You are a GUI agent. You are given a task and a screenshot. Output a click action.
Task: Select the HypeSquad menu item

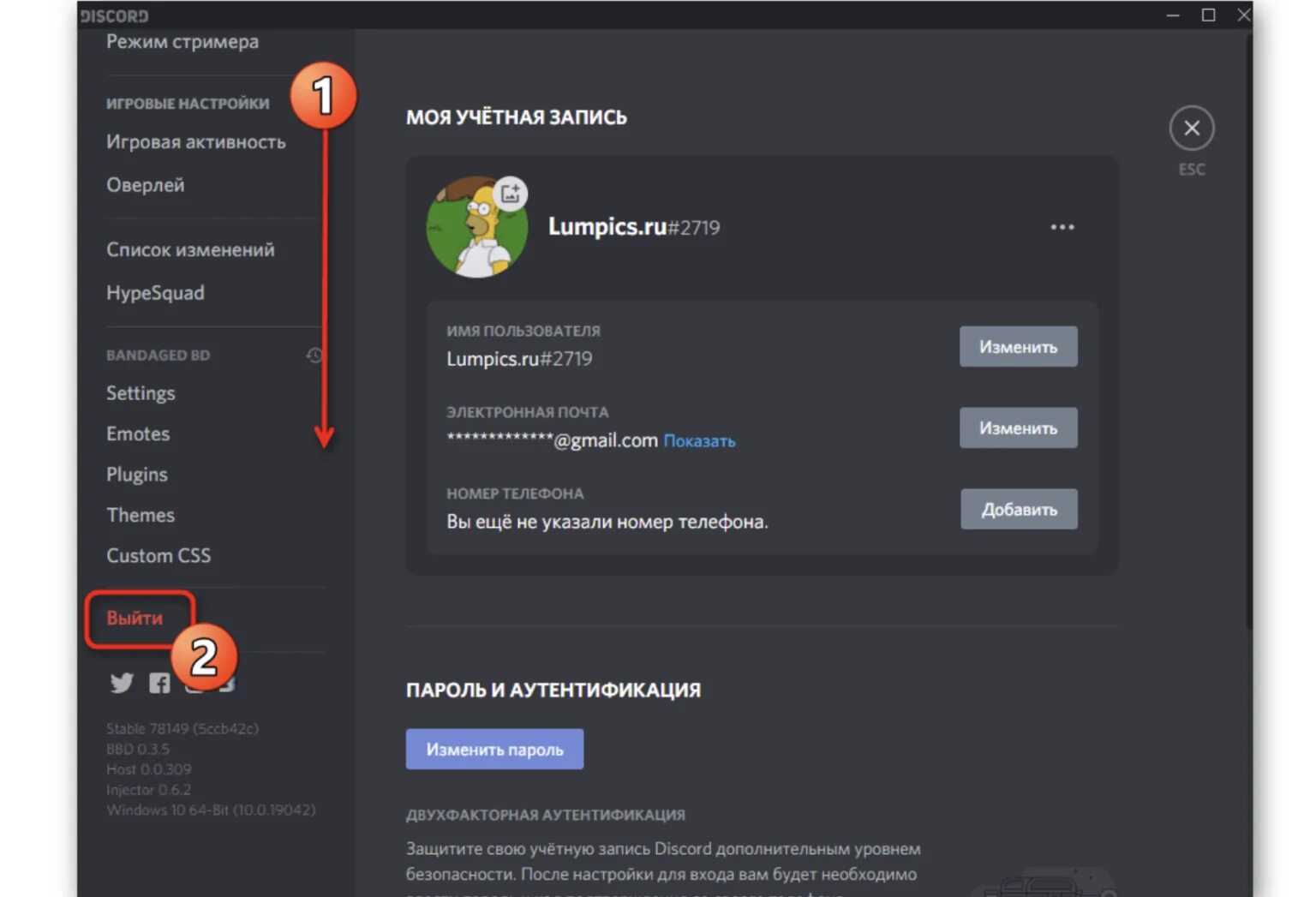point(155,293)
